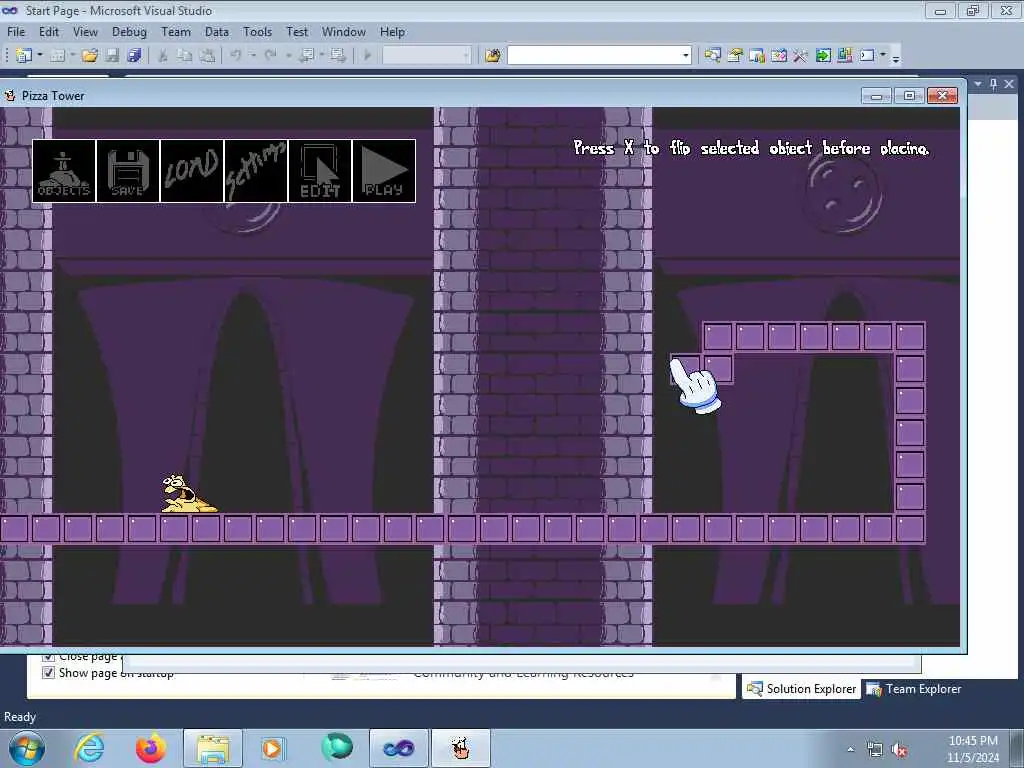Click the Find in Files icon
Image resolution: width=1024 pixels, height=768 pixels.
tap(493, 56)
